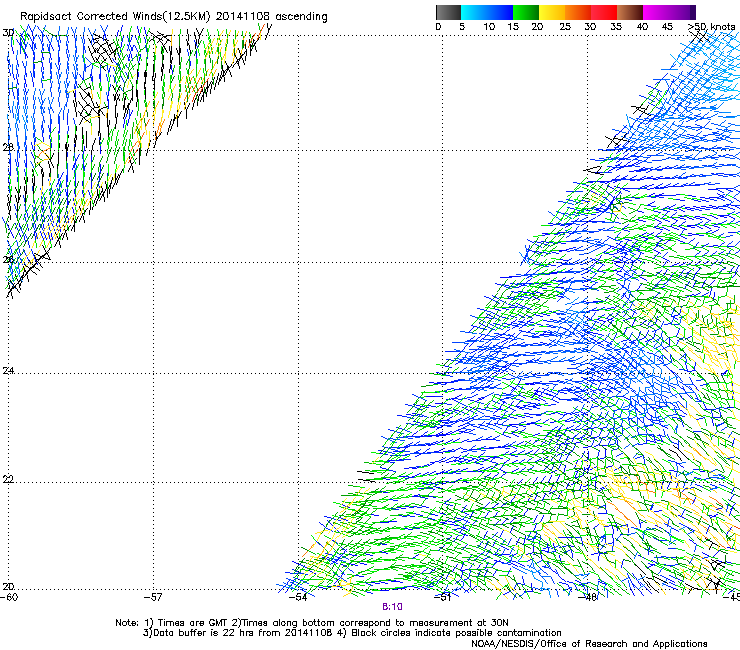Select the gray 0-5 knots color segment

(448, 12)
